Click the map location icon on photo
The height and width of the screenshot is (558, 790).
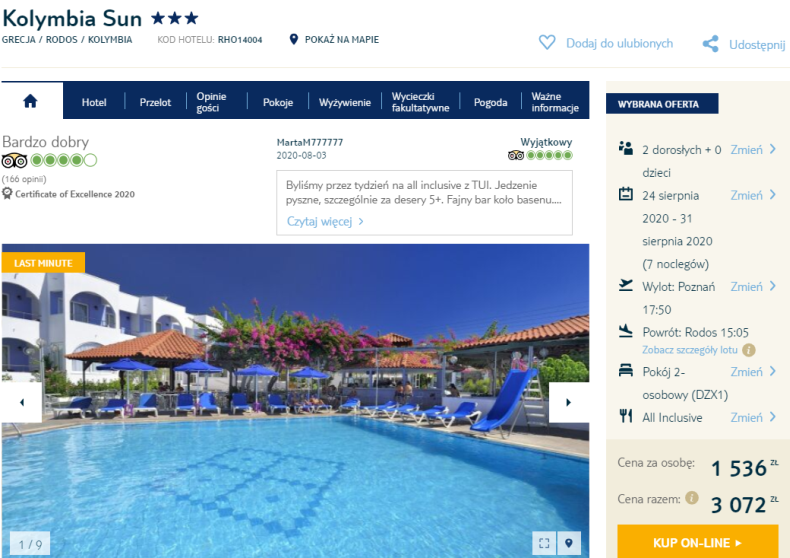coord(569,543)
